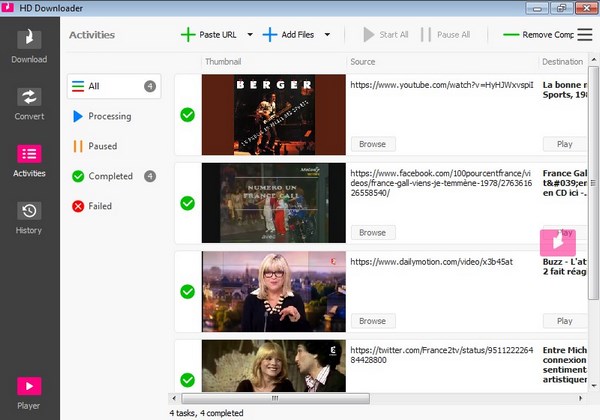Click the blue plus Add Files icon
The image size is (600, 420).
coord(270,34)
